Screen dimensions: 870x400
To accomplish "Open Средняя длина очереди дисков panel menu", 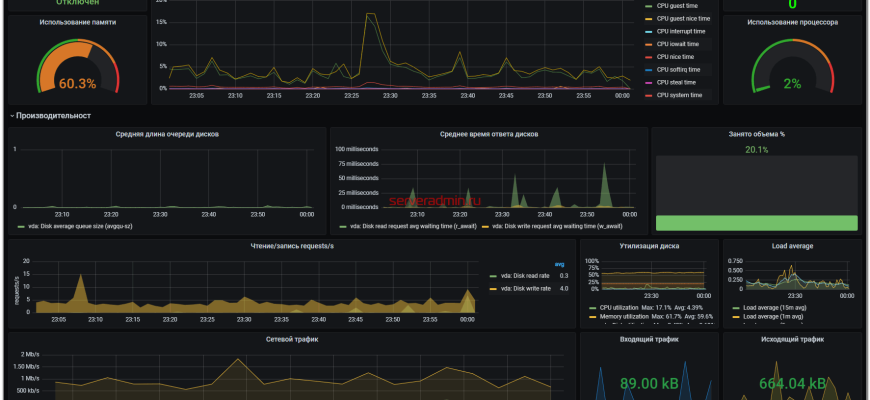I will click(167, 133).
